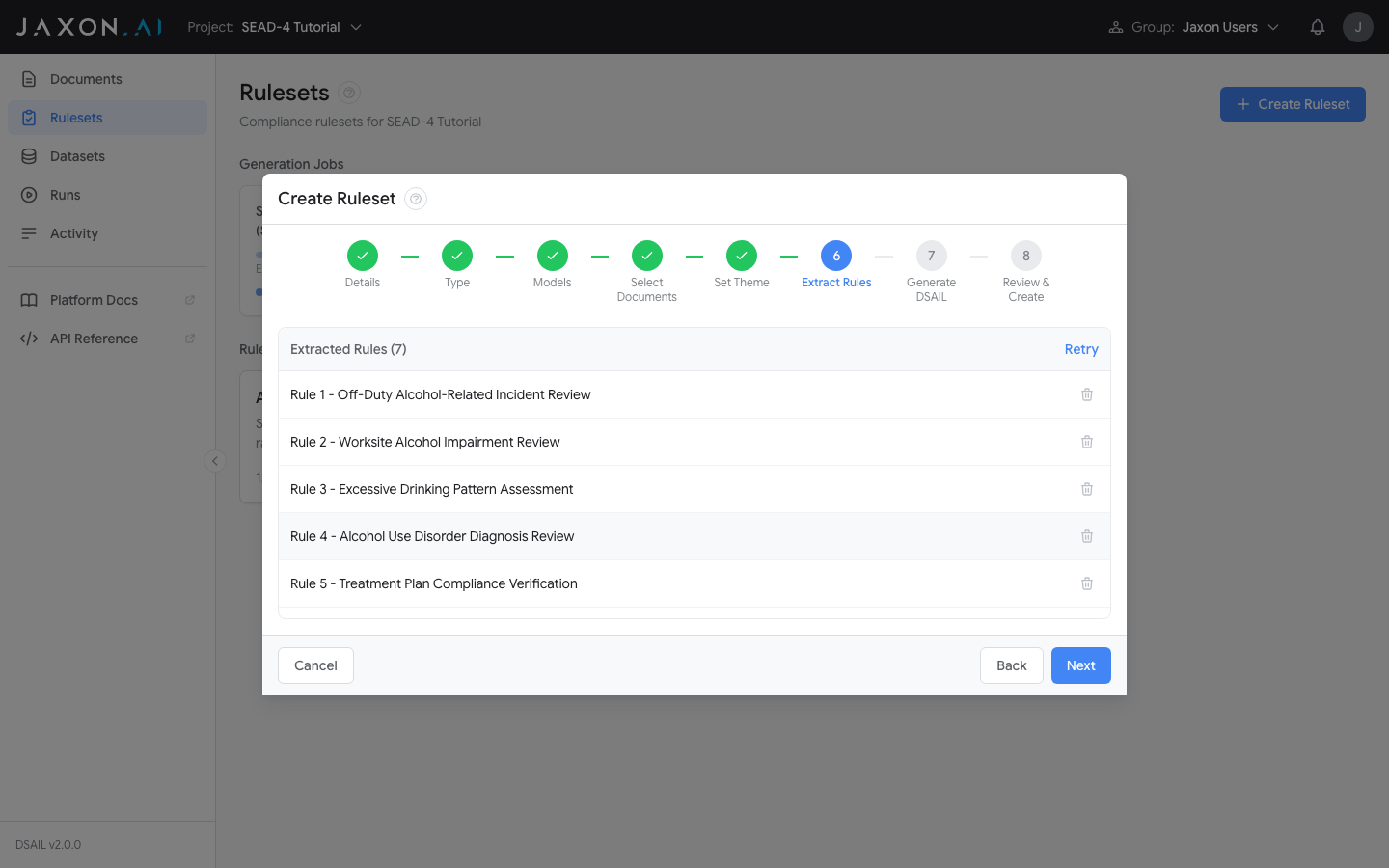This screenshot has width=1389, height=868.
Task: Retry the rule extraction
Action: coord(1080,349)
